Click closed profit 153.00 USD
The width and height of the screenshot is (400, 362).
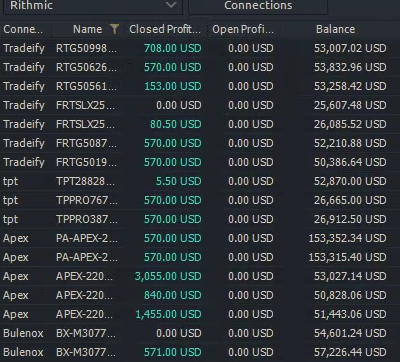tap(172, 86)
